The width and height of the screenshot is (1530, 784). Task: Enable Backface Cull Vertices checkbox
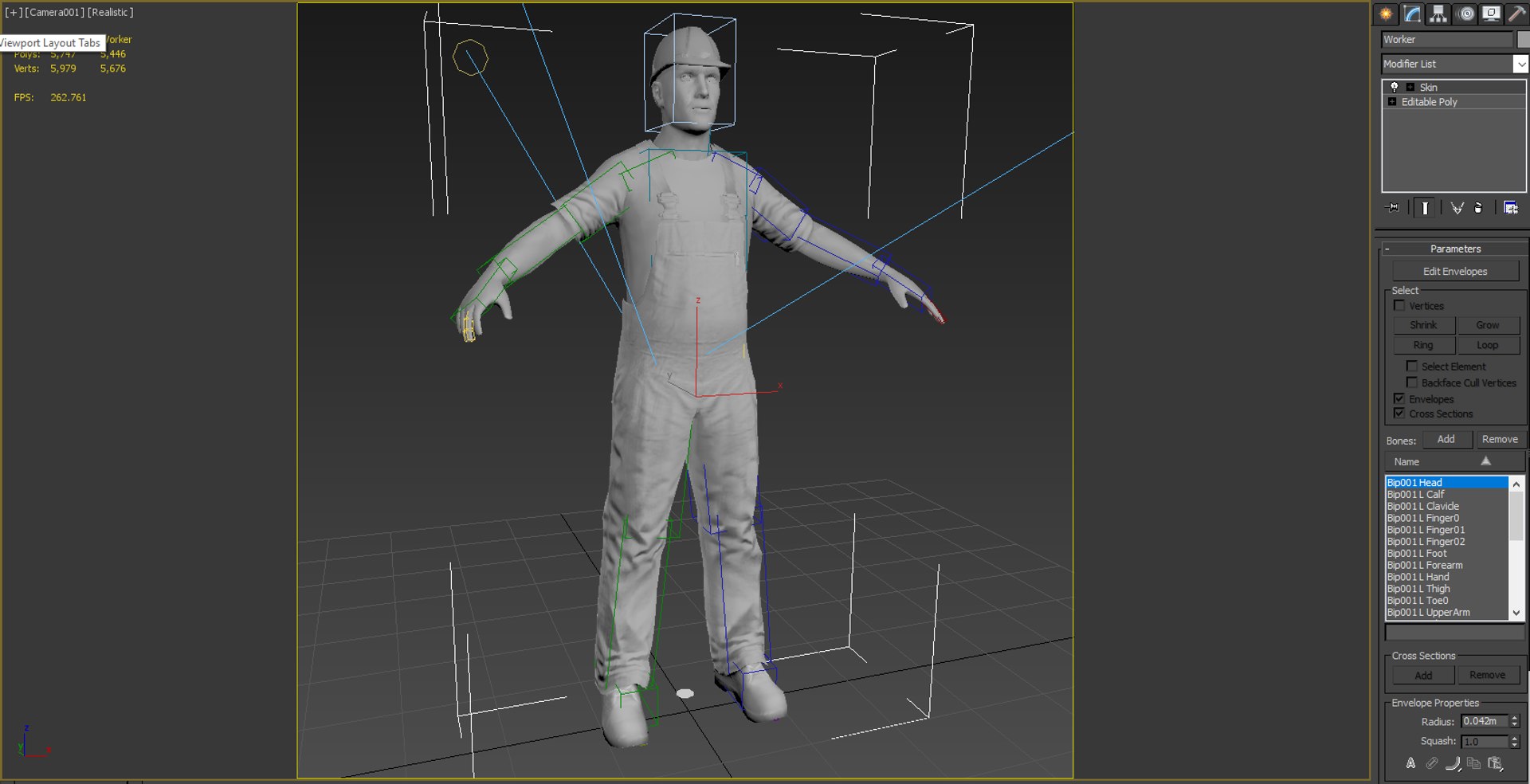[1411, 382]
